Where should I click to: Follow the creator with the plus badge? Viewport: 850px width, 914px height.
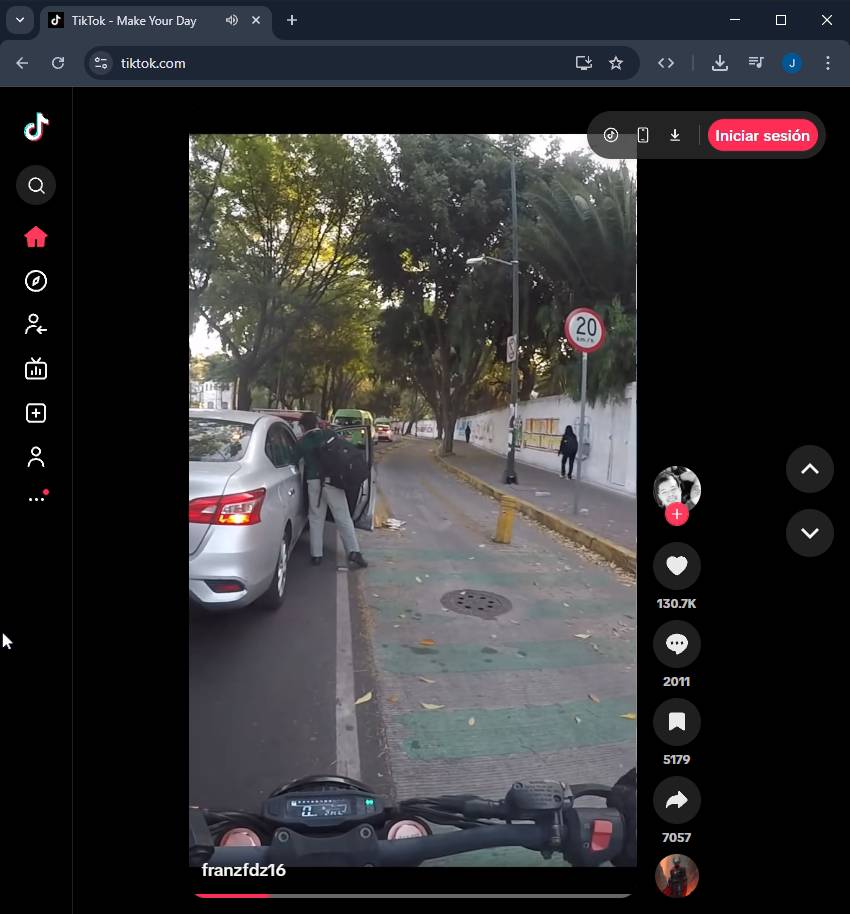[x=677, y=514]
